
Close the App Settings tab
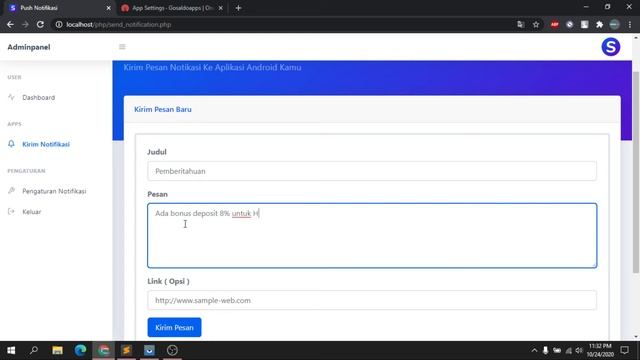pyautogui.click(x=220, y=8)
